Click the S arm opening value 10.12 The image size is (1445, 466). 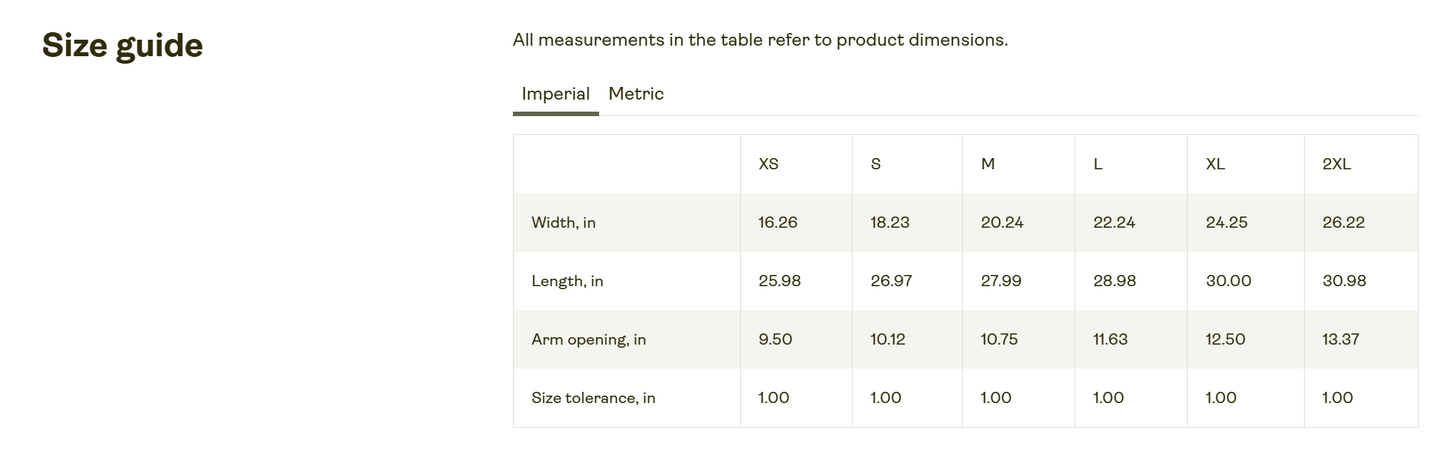(x=887, y=340)
